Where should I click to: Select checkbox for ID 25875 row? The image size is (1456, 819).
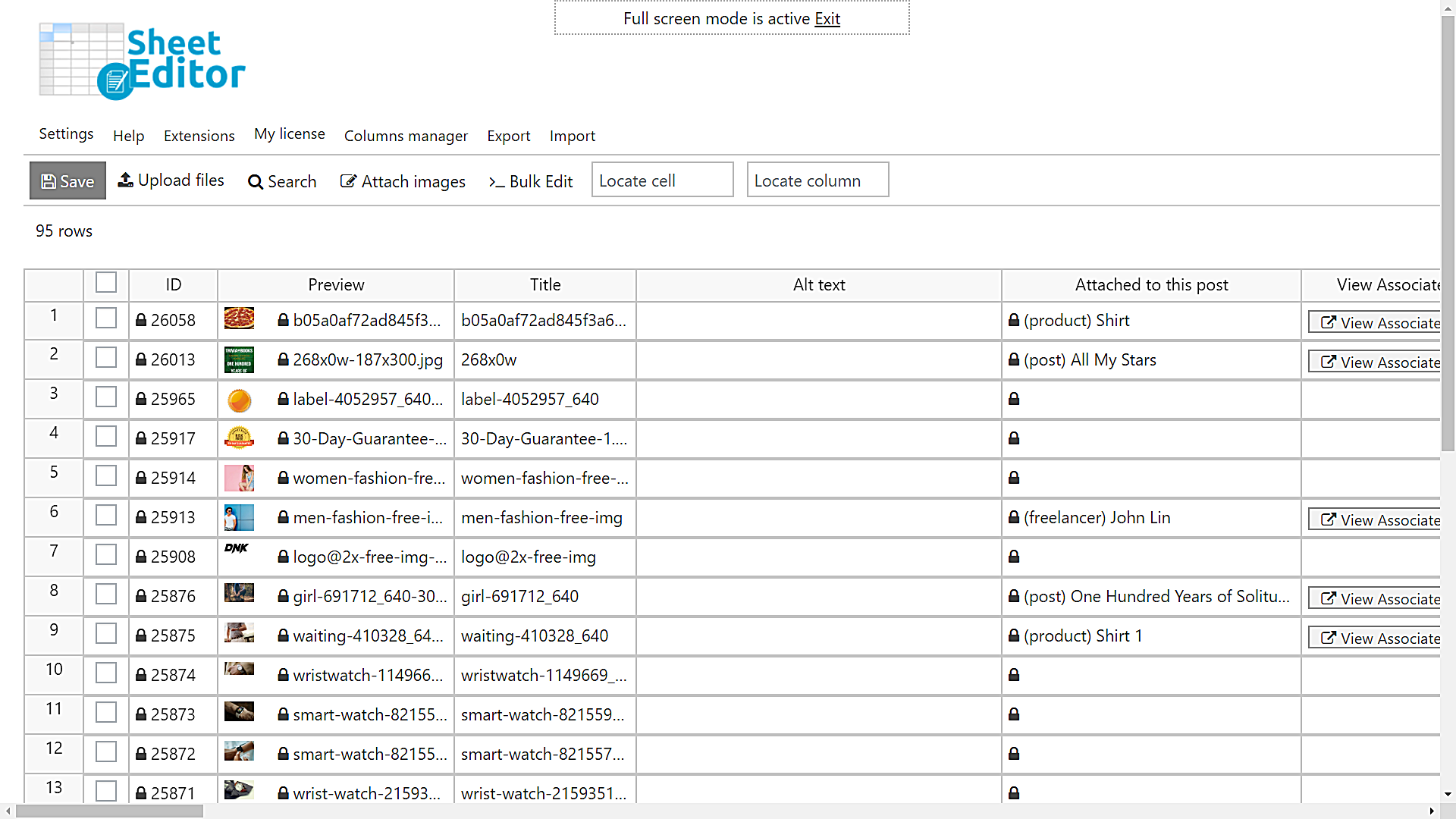106,634
